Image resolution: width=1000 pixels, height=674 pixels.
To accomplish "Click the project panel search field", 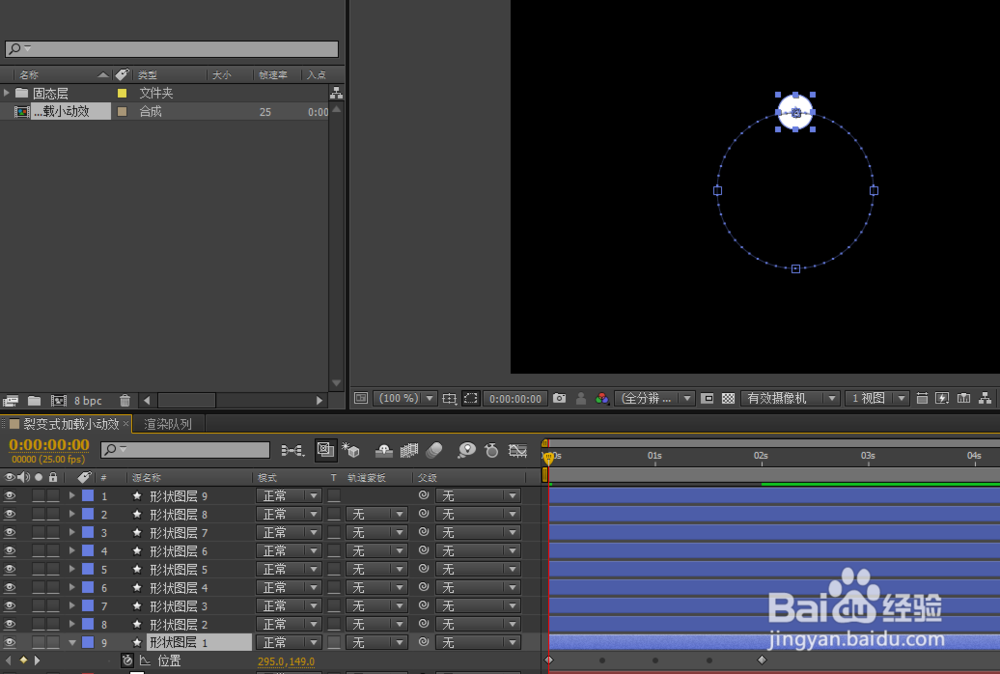I will (172, 49).
